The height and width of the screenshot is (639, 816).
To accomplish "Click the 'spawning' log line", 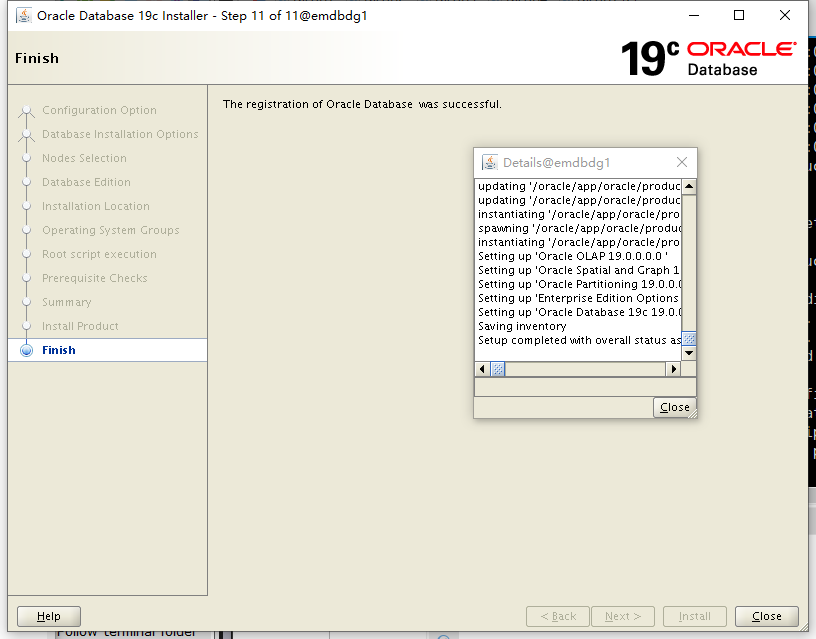I will point(579,228).
